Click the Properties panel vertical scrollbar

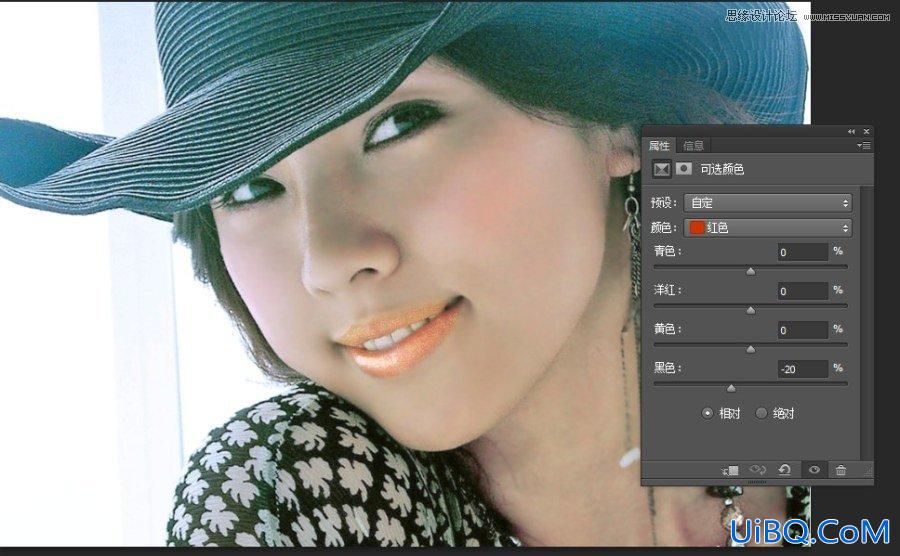[866, 321]
